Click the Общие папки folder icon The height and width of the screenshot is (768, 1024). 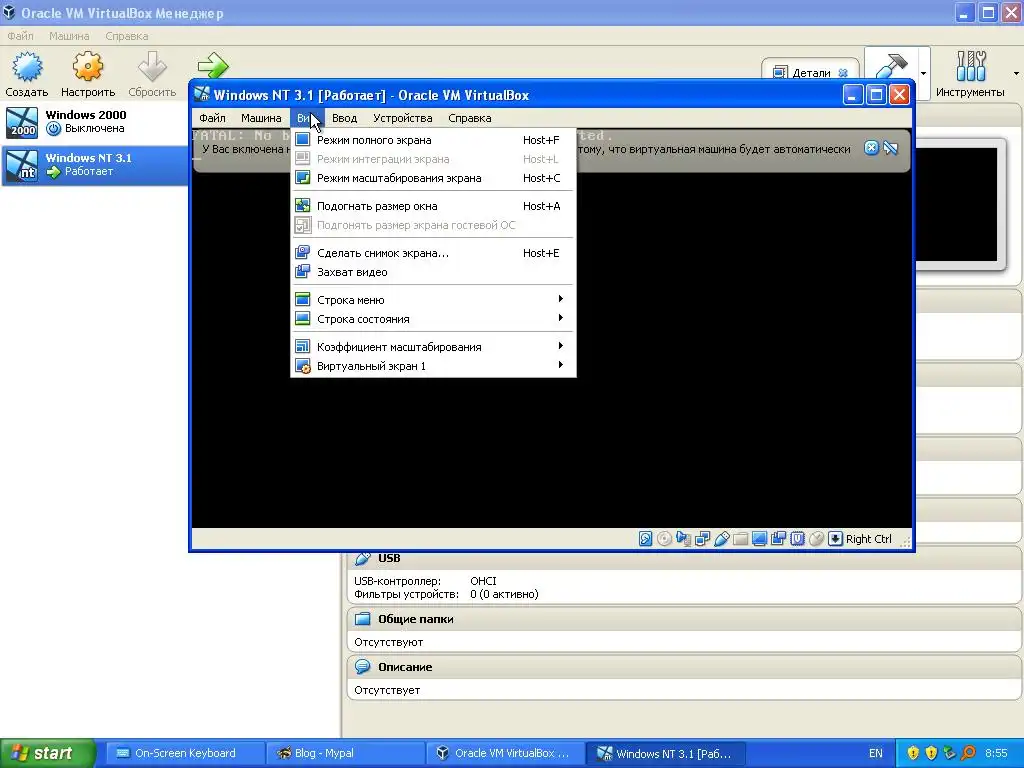(x=362, y=619)
